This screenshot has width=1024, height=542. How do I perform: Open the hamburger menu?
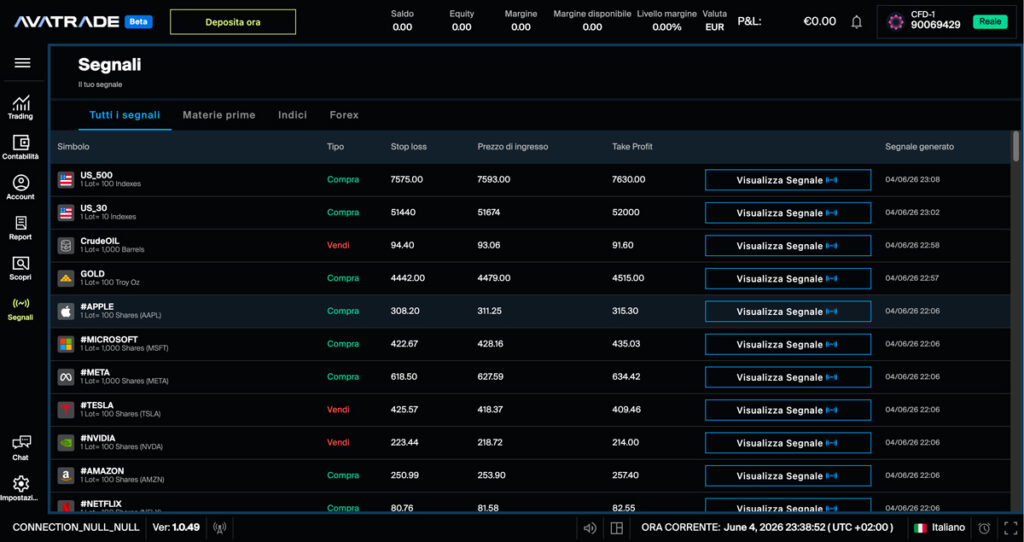[22, 63]
